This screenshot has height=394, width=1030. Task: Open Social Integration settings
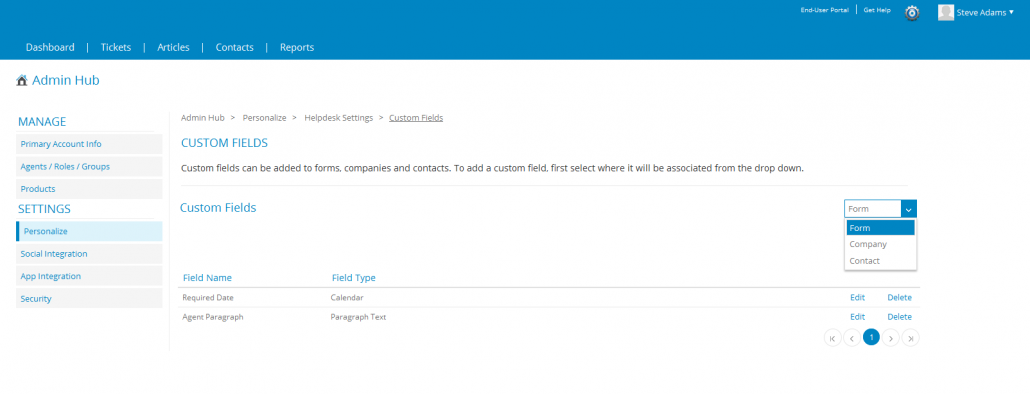(x=89, y=253)
